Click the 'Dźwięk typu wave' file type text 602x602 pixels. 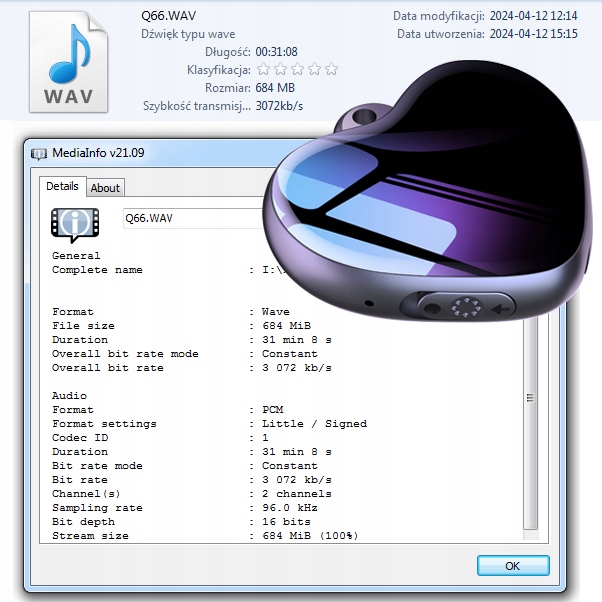click(x=188, y=34)
